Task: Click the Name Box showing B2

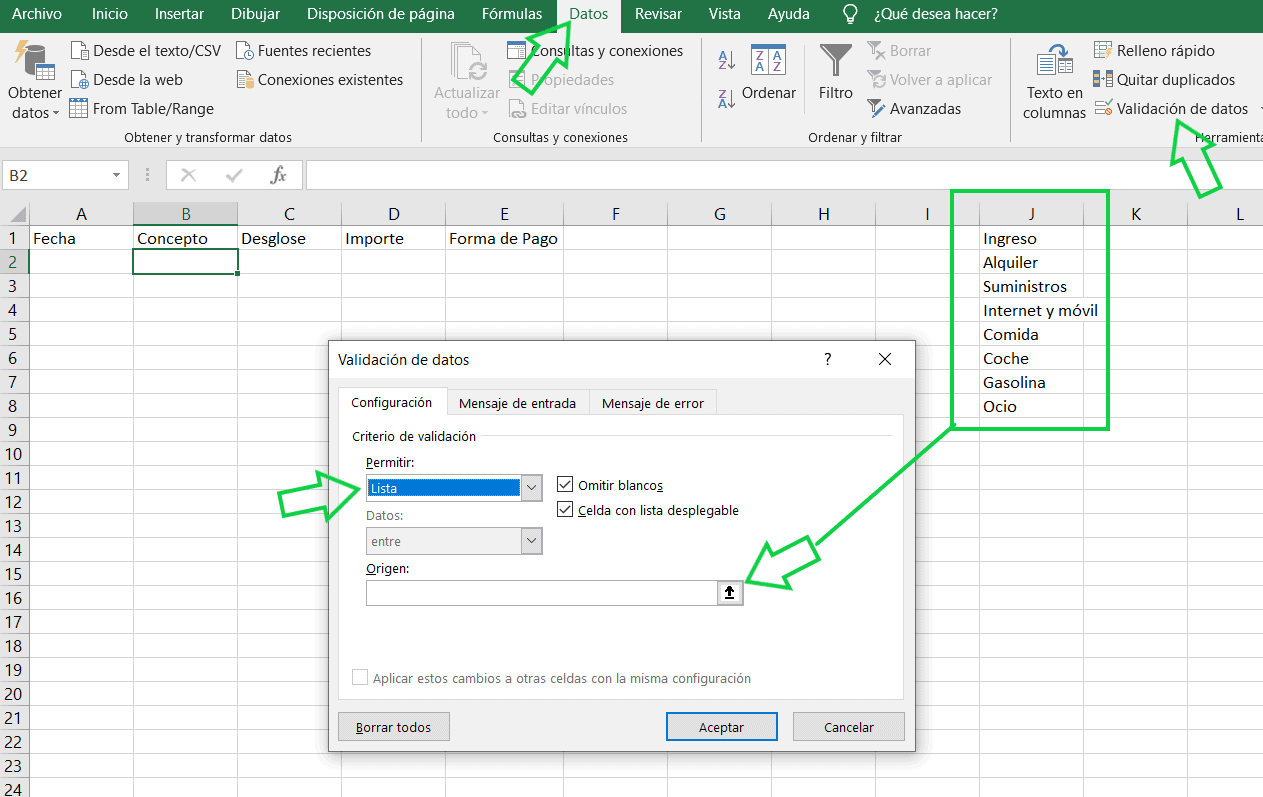Action: pos(55,175)
